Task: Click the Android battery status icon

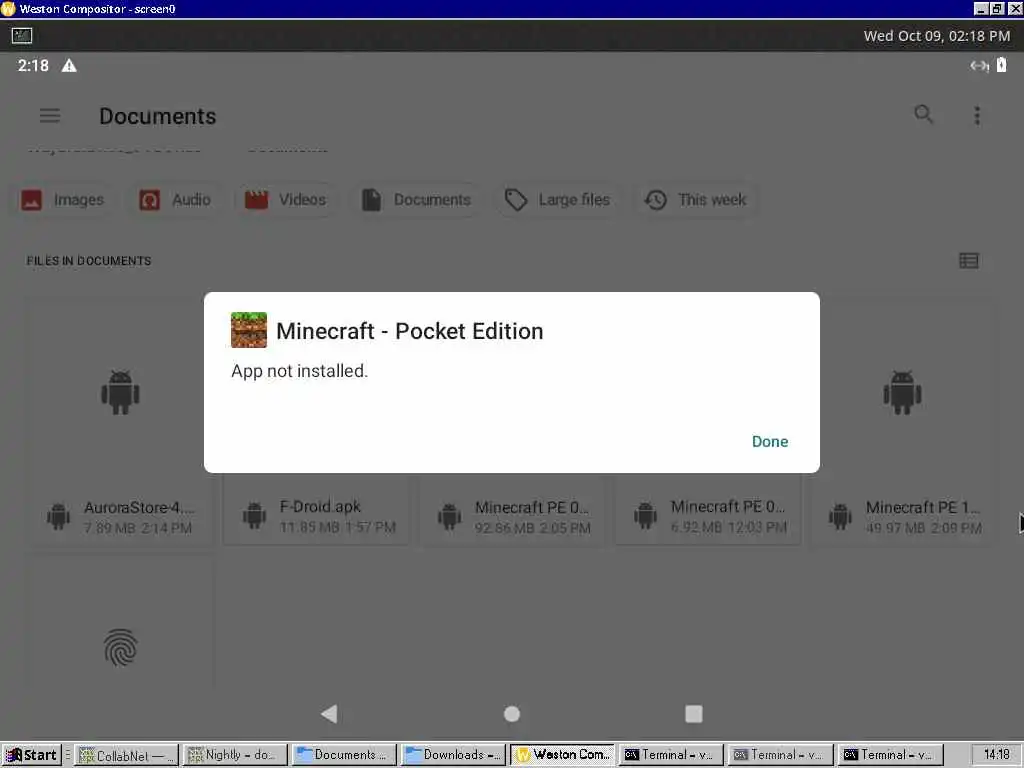Action: click(1001, 65)
